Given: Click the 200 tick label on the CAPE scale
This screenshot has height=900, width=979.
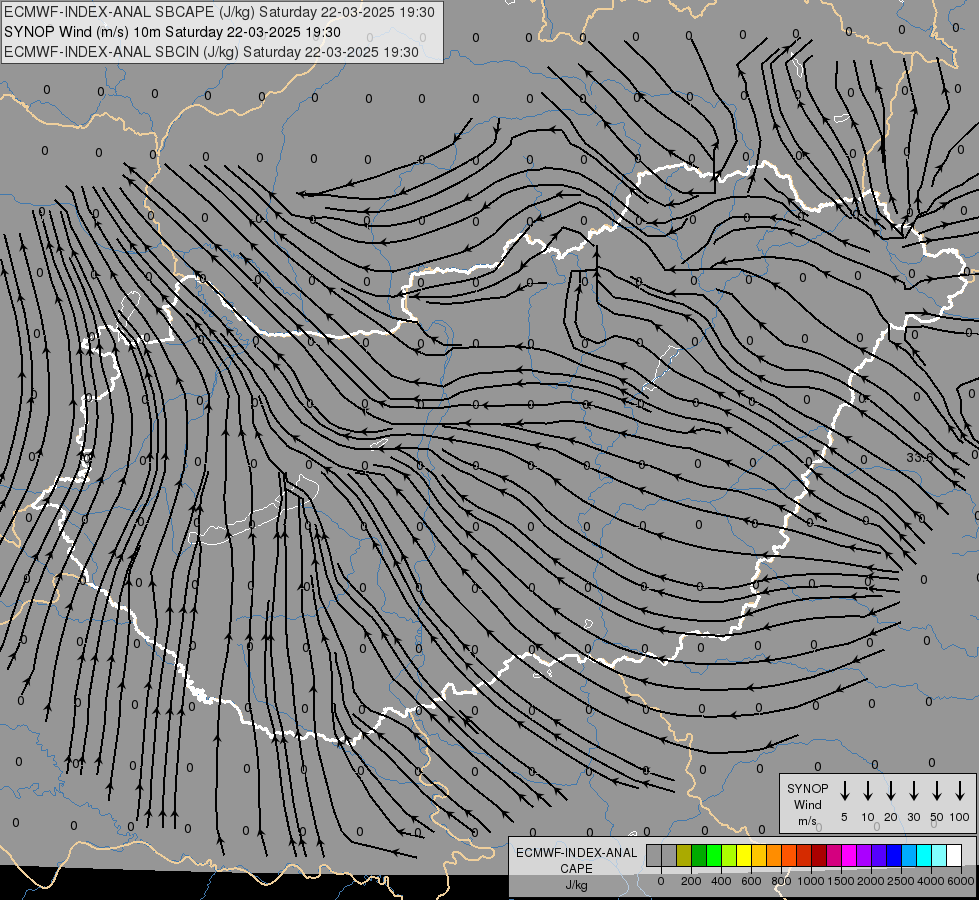Looking at the screenshot, I should tap(691, 881).
